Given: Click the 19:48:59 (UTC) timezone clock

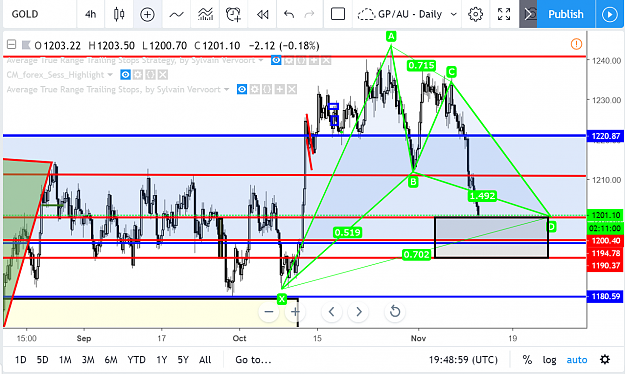Looking at the screenshot, I should [463, 360].
